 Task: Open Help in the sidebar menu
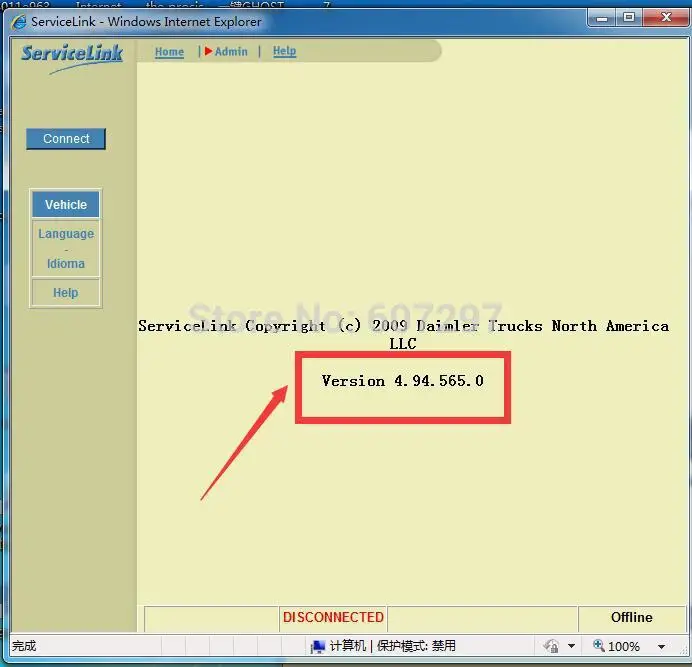(66, 293)
